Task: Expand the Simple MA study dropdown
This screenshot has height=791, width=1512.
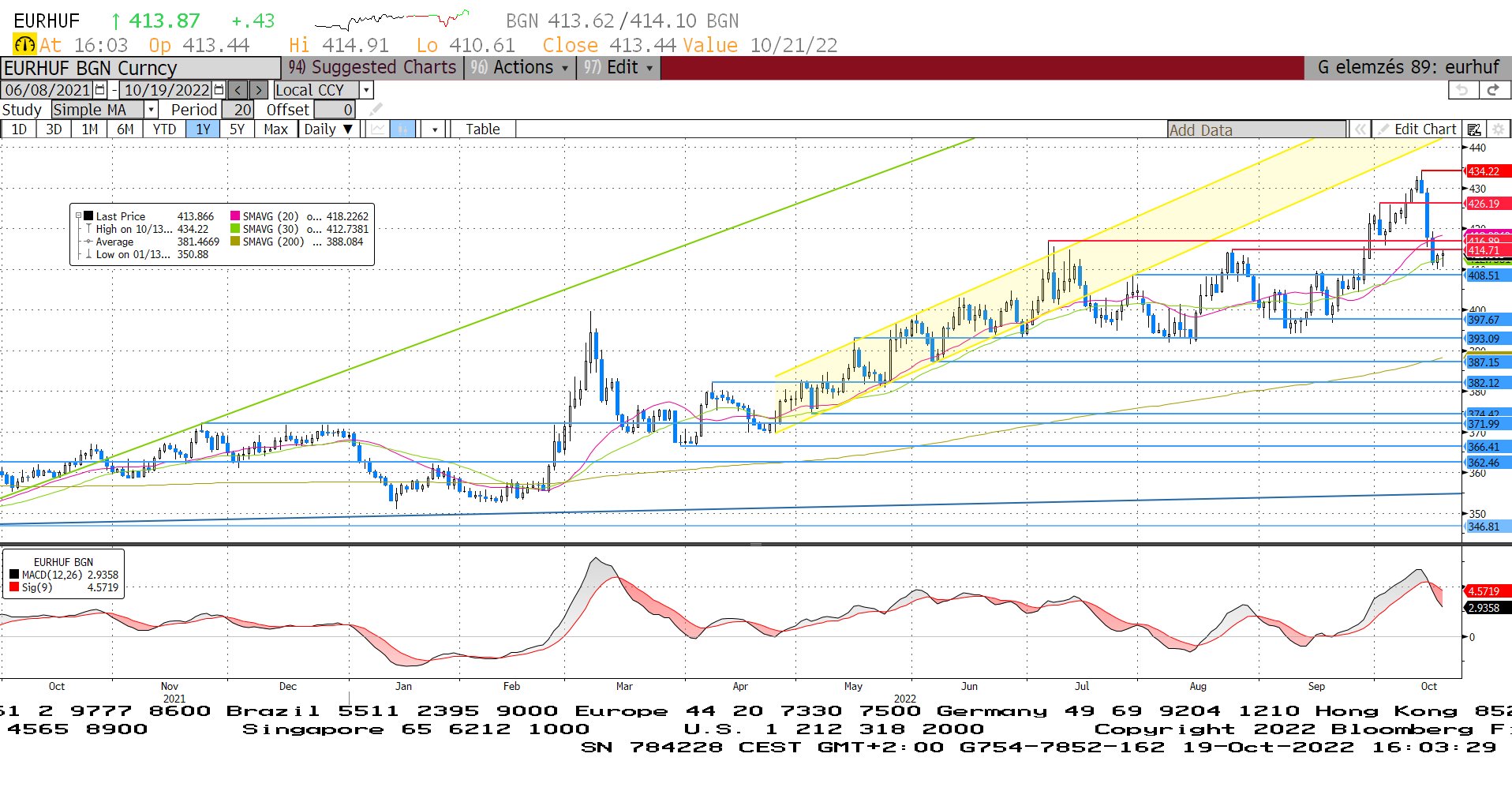Action: (x=151, y=110)
